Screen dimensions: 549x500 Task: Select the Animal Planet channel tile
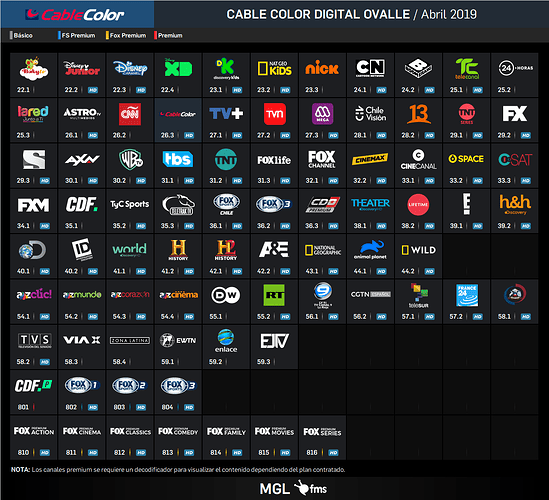click(x=370, y=256)
